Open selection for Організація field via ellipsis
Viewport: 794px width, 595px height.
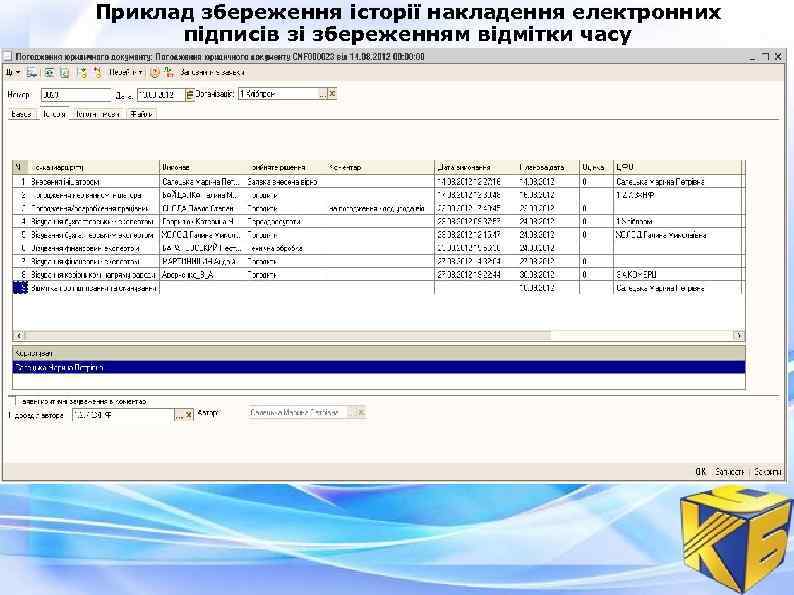pyautogui.click(x=323, y=94)
